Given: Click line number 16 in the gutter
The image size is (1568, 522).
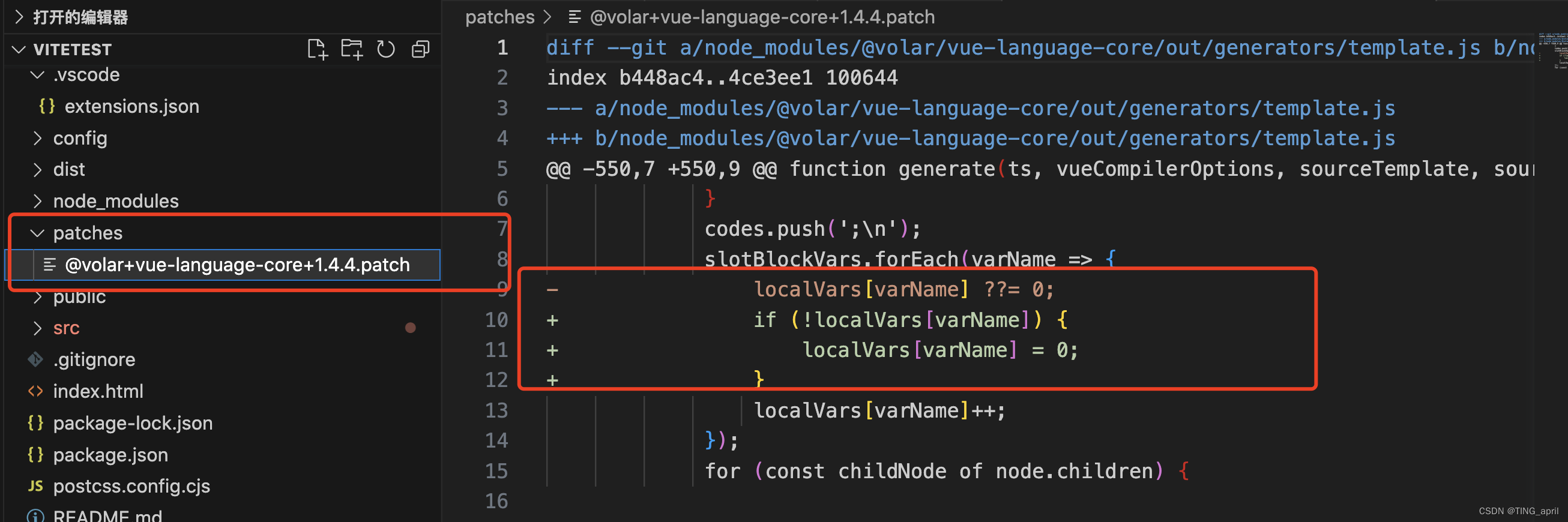Looking at the screenshot, I should (x=496, y=502).
